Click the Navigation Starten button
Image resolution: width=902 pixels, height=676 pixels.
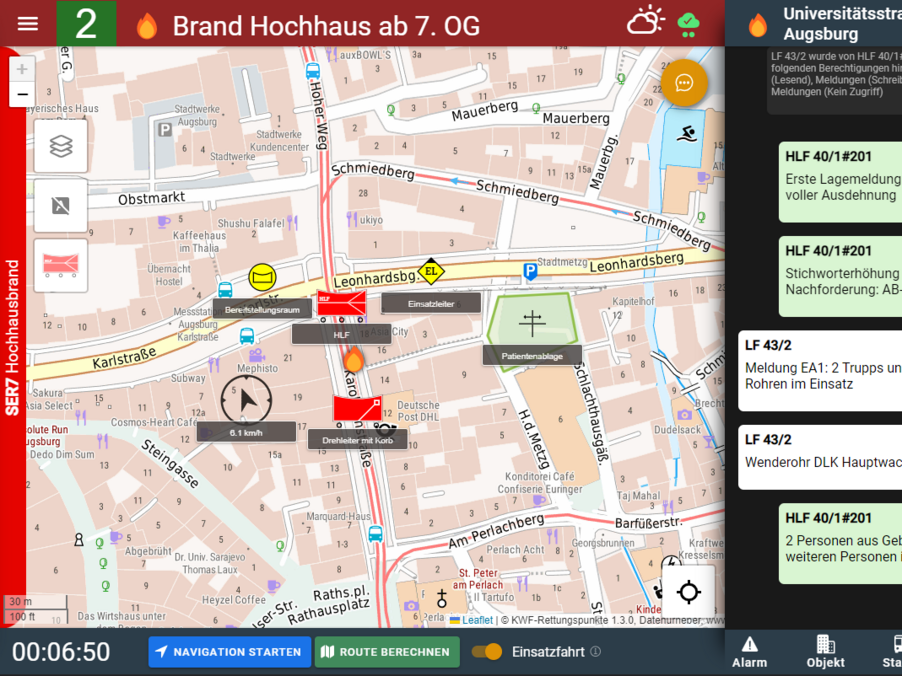(x=229, y=652)
